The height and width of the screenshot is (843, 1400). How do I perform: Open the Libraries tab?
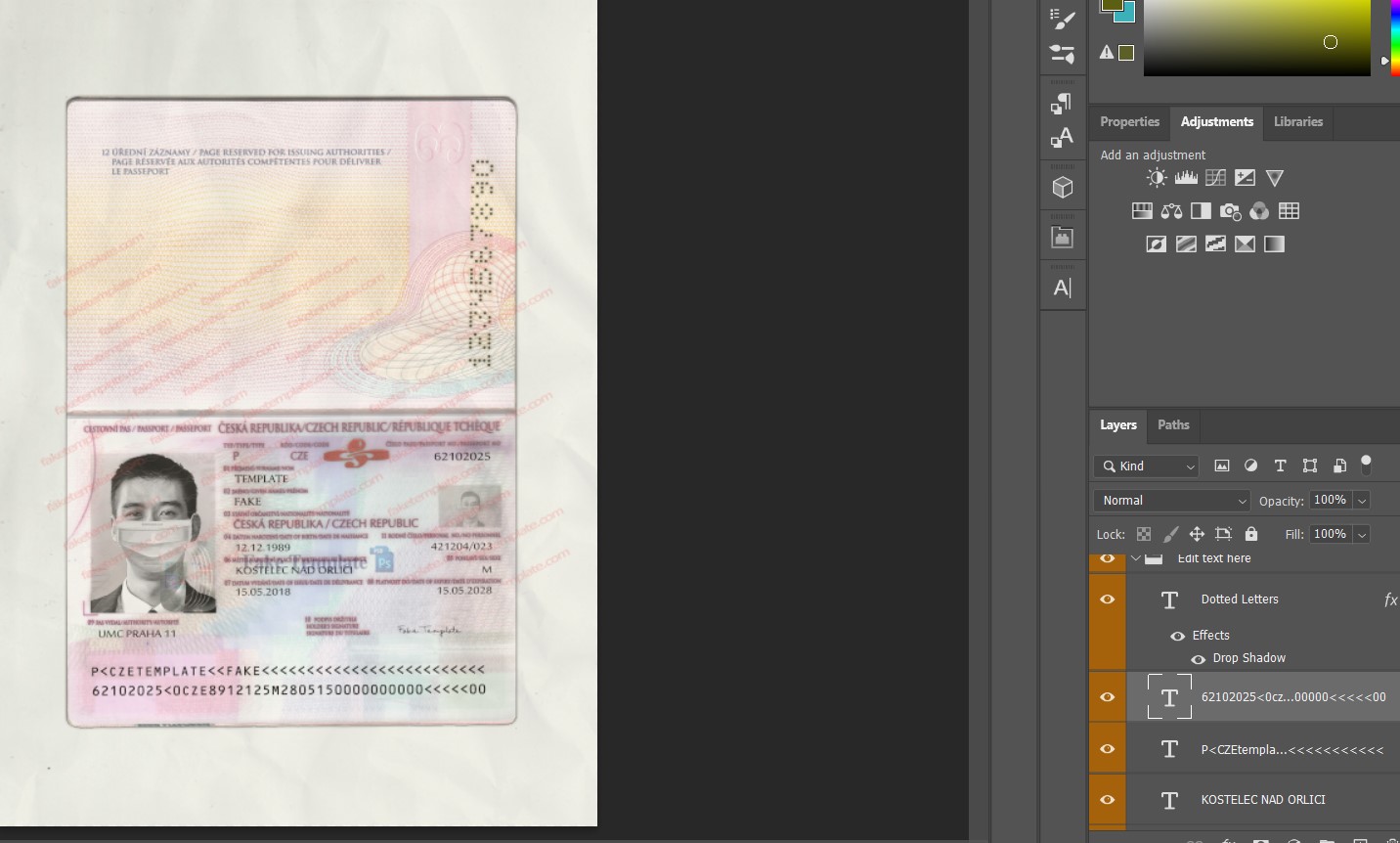[x=1297, y=122]
